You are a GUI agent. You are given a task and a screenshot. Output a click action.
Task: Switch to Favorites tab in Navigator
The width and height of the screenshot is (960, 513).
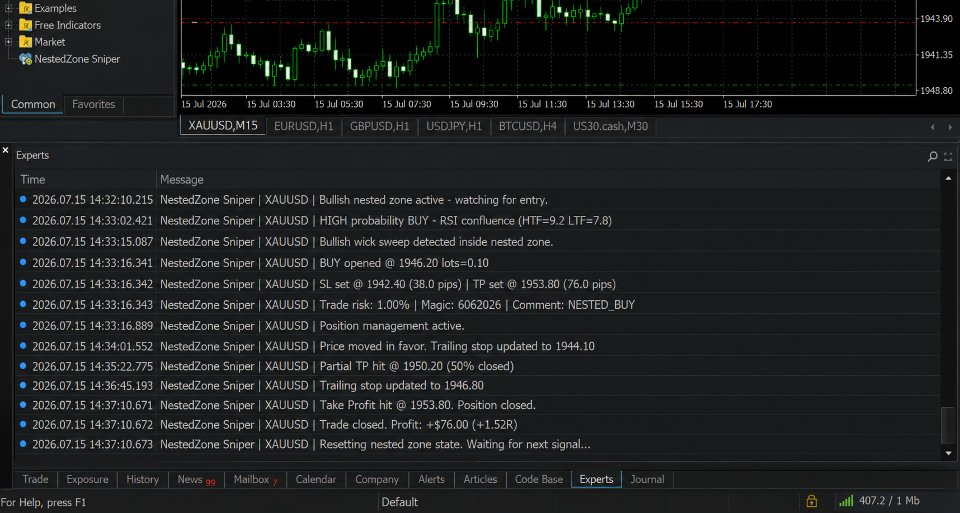point(94,104)
